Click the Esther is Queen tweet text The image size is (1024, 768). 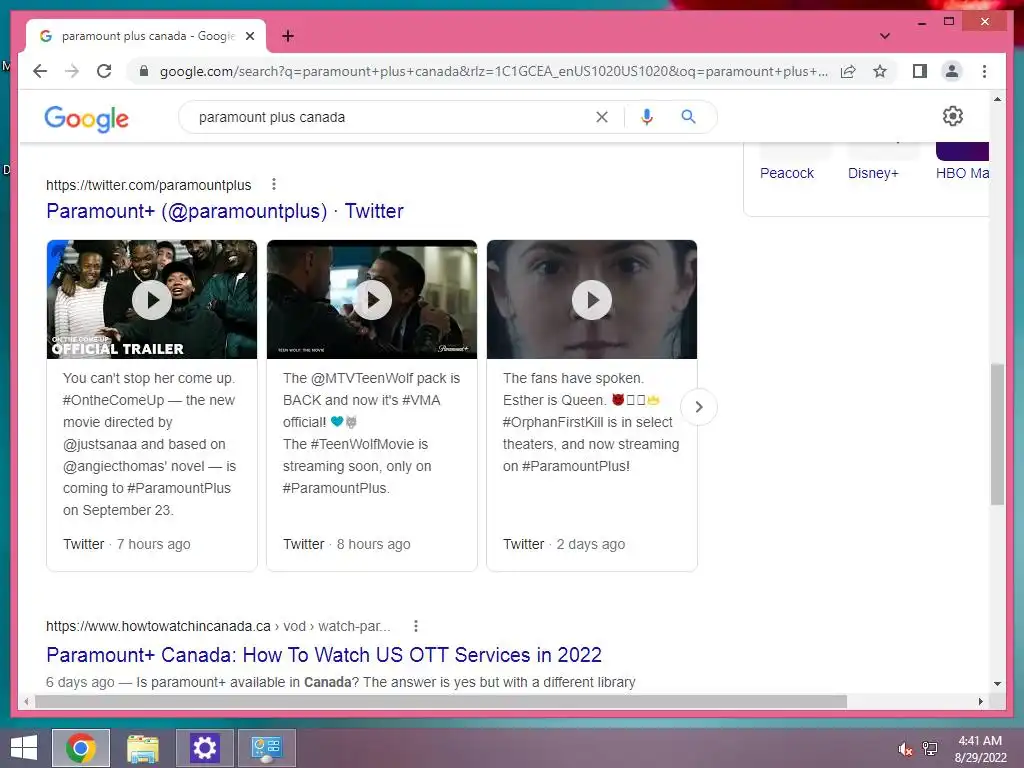[x=591, y=422]
